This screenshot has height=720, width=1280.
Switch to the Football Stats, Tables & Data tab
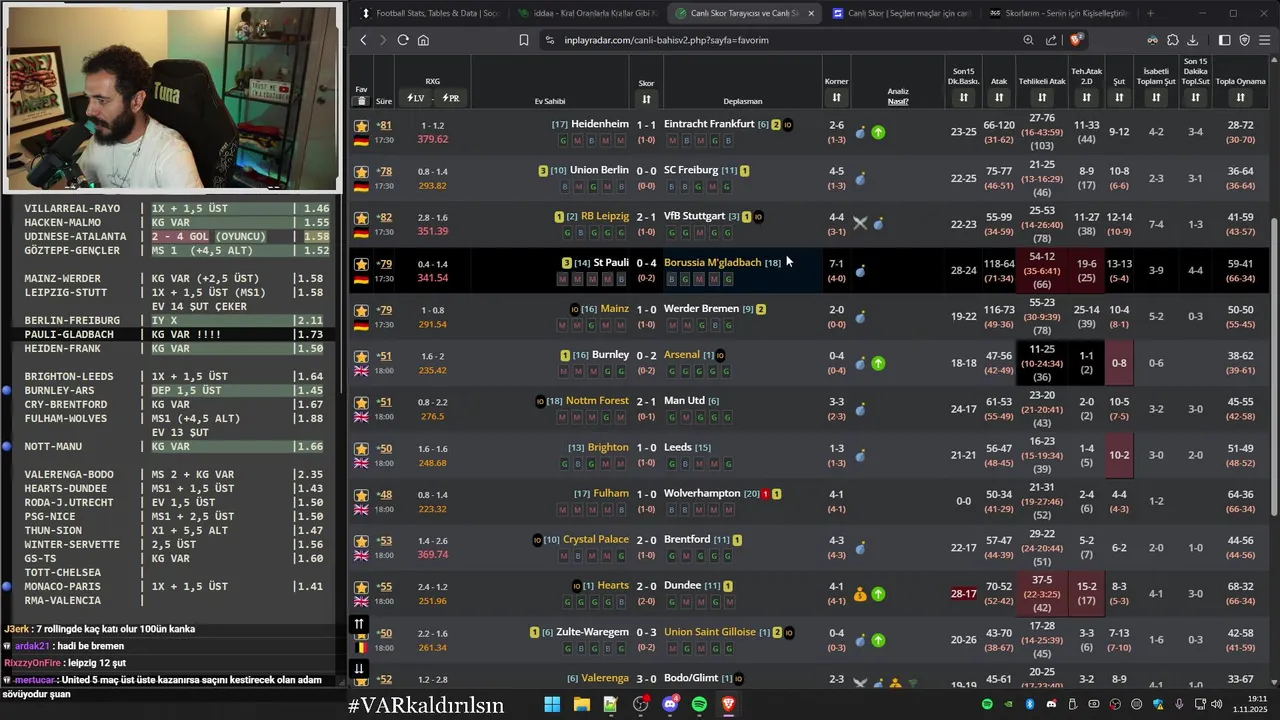[x=430, y=13]
